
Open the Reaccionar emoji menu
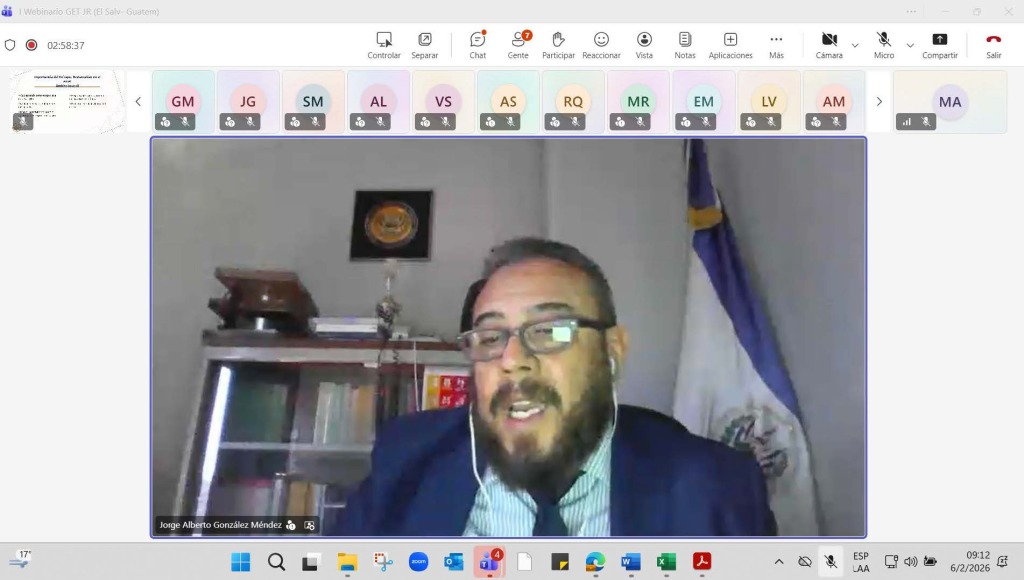coord(601,45)
